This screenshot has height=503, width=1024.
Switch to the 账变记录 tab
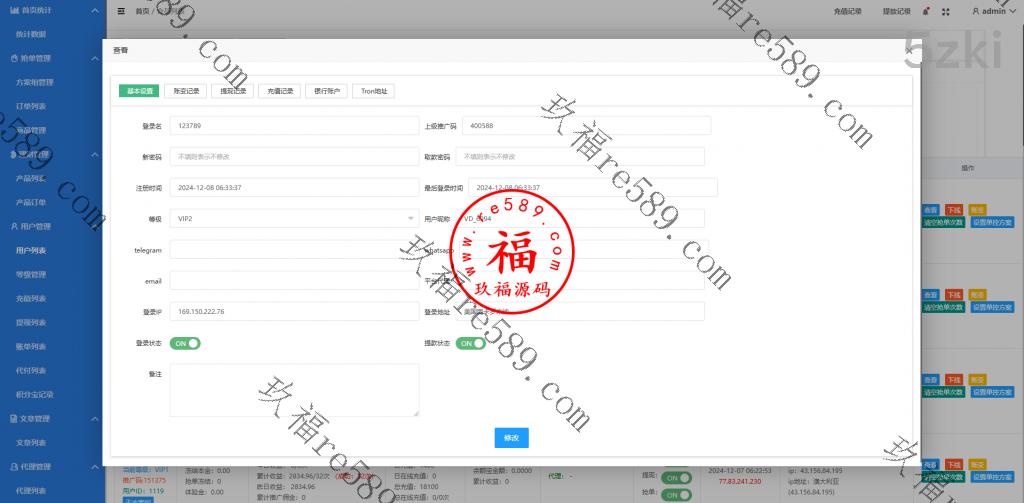[x=185, y=91]
